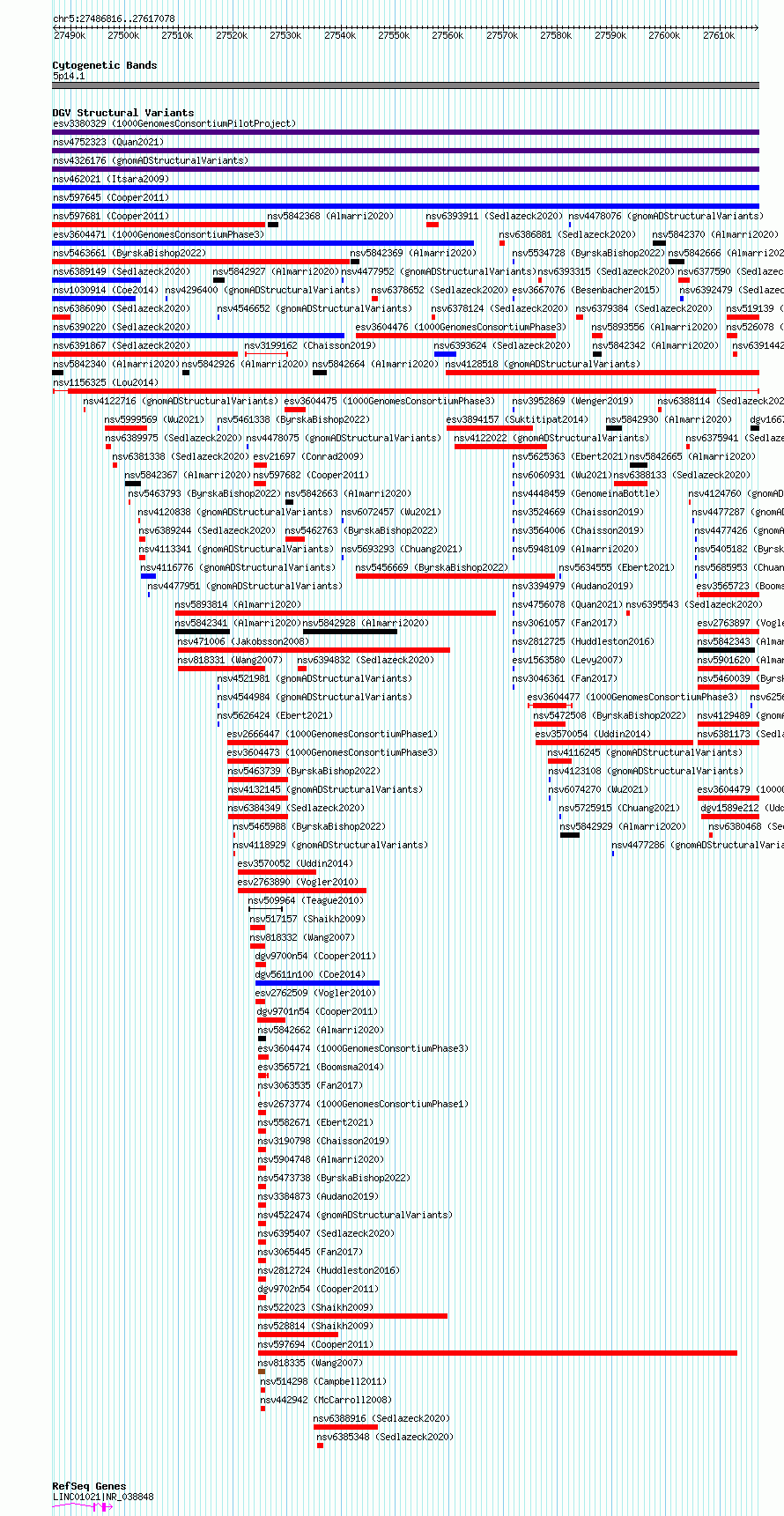
Task: Open esv3894157 (Suktitipat2014) variant
Action: (517, 419)
